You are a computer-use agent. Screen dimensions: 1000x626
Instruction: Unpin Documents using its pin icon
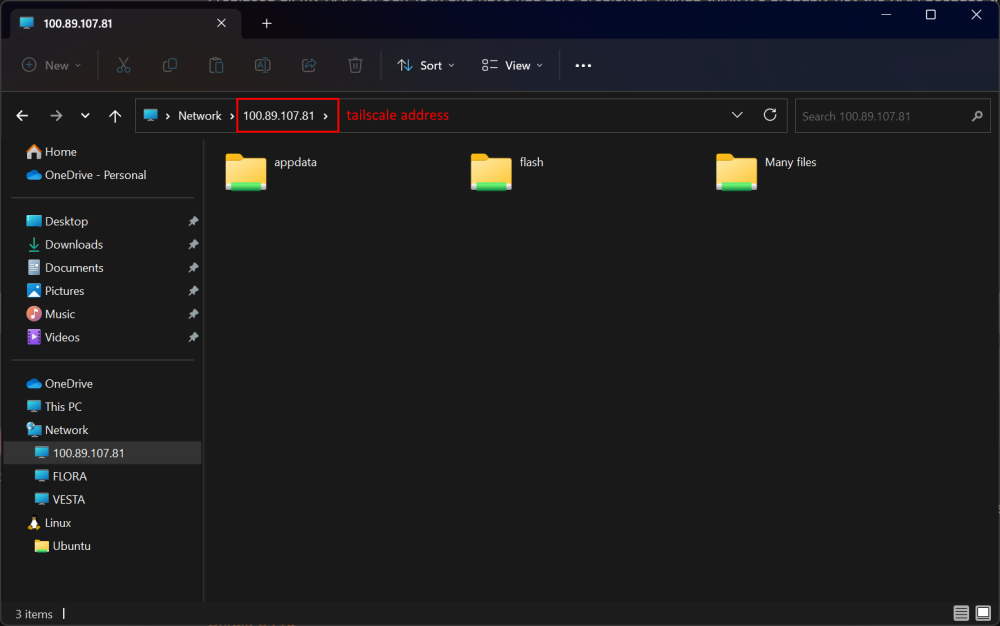pyautogui.click(x=193, y=268)
